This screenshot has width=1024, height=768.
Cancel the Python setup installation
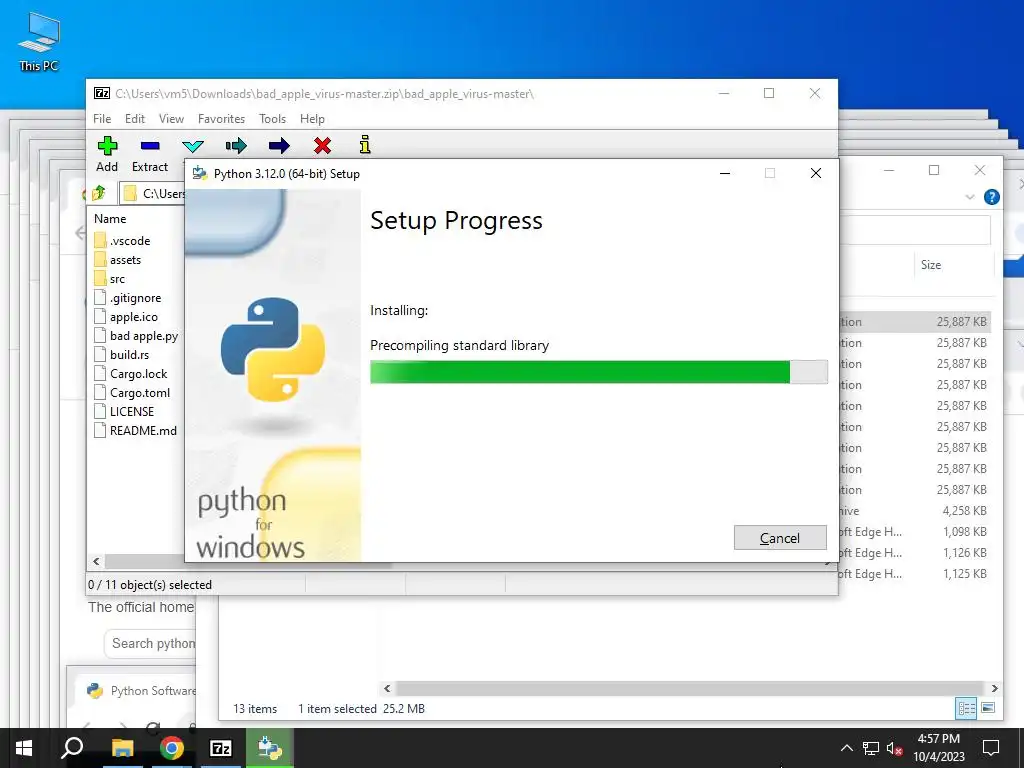tap(780, 537)
